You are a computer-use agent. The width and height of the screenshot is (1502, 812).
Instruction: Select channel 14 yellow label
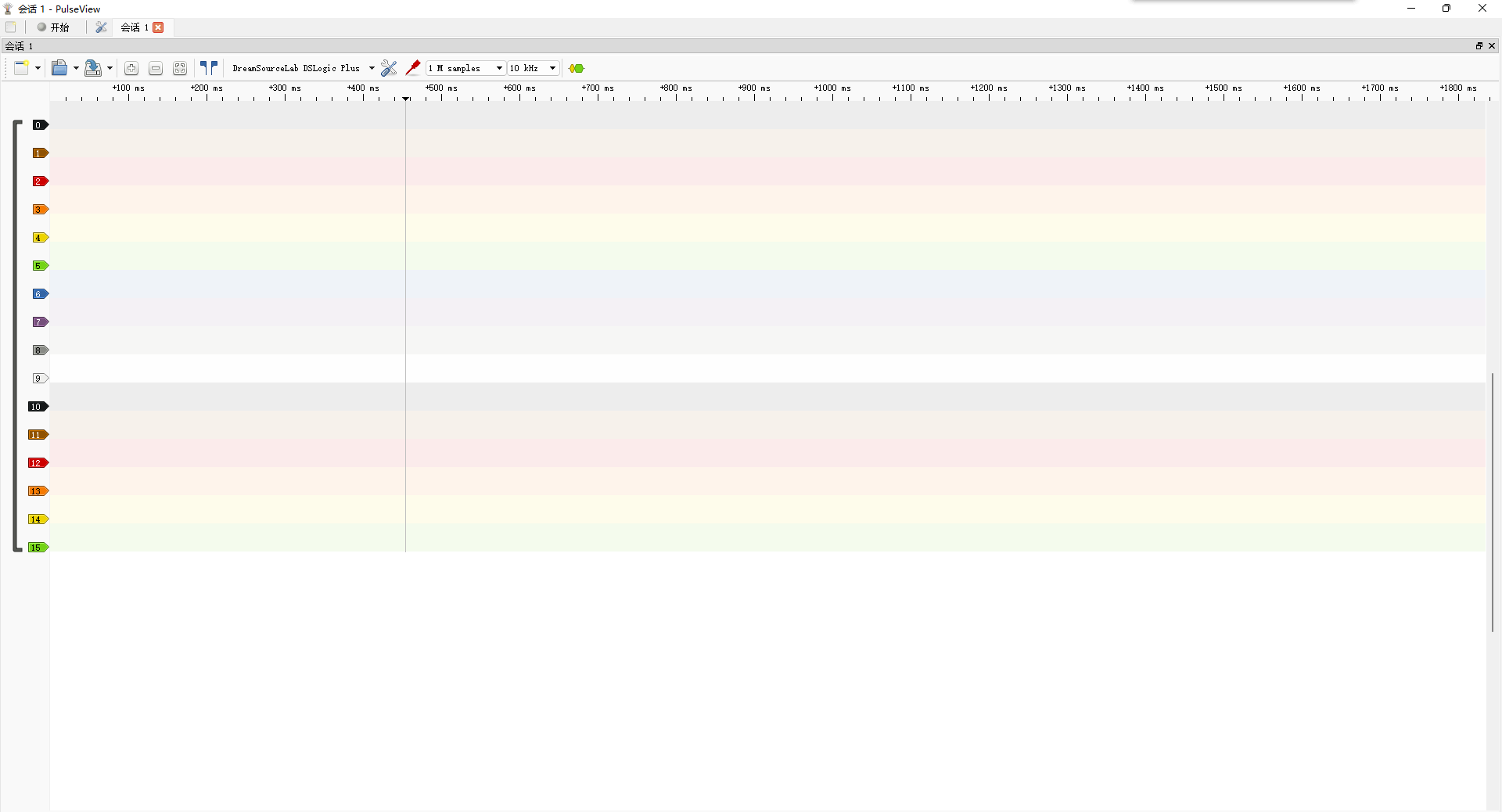pos(38,519)
